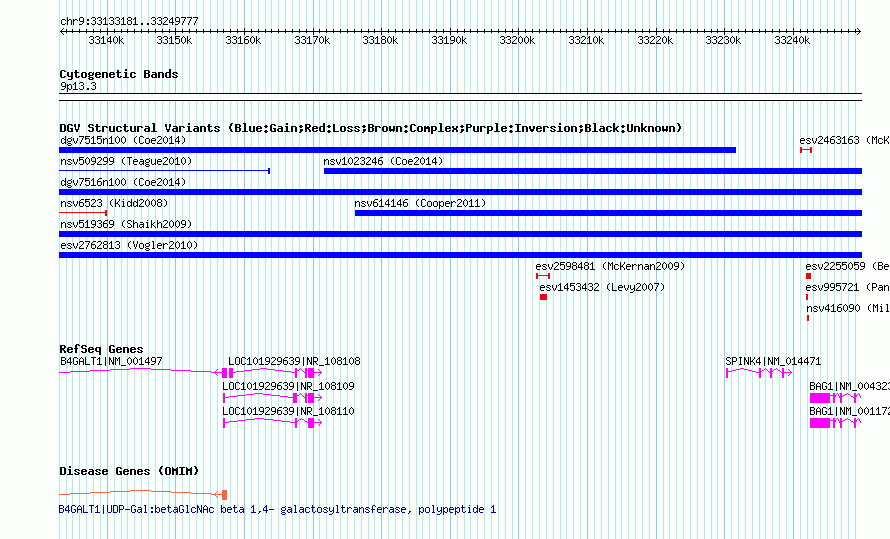Click the esv2762813 (Vogler2010) variant bar
Screen dimensions: 890x539
[460, 255]
